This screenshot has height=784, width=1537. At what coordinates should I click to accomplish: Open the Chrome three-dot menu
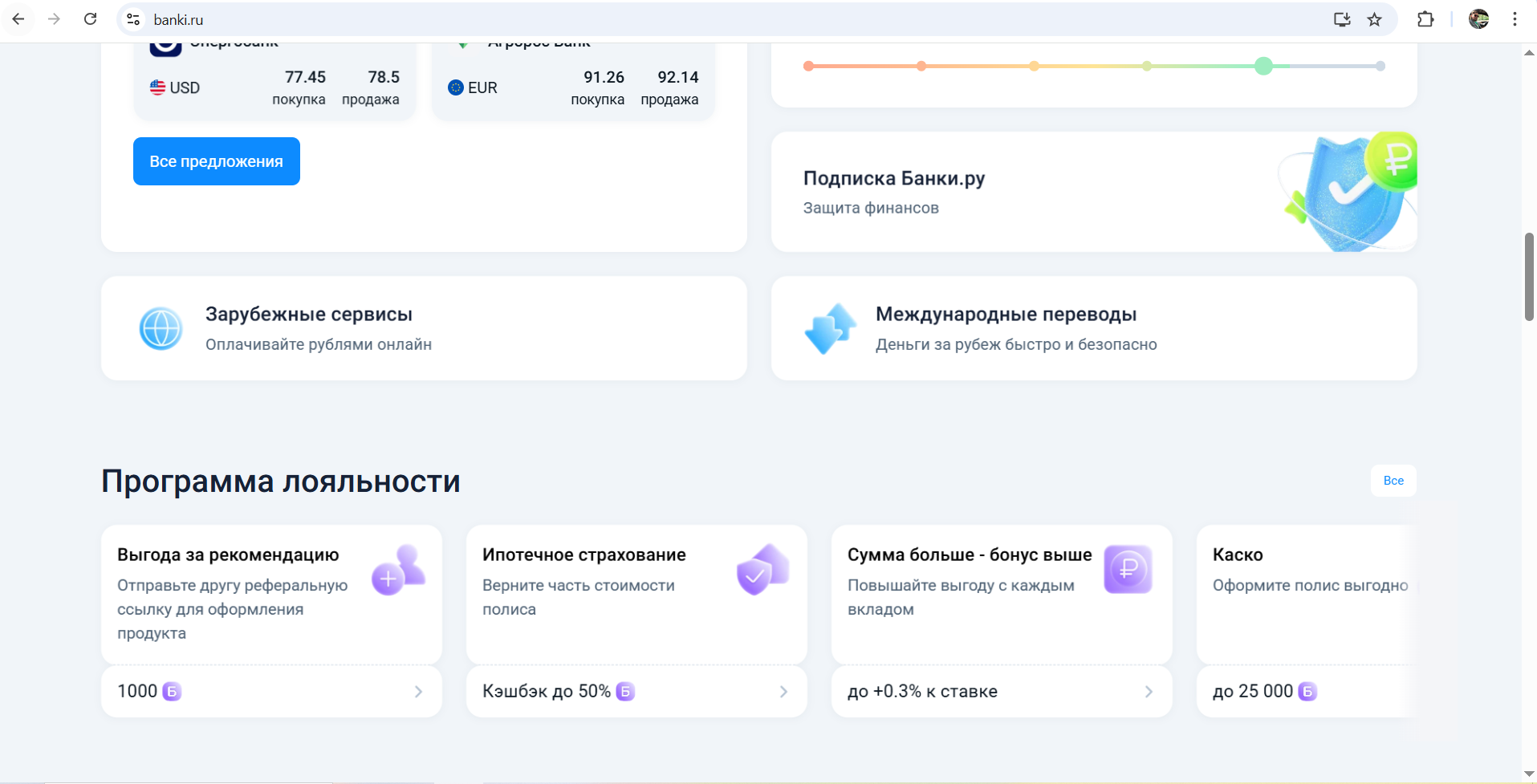click(x=1515, y=19)
